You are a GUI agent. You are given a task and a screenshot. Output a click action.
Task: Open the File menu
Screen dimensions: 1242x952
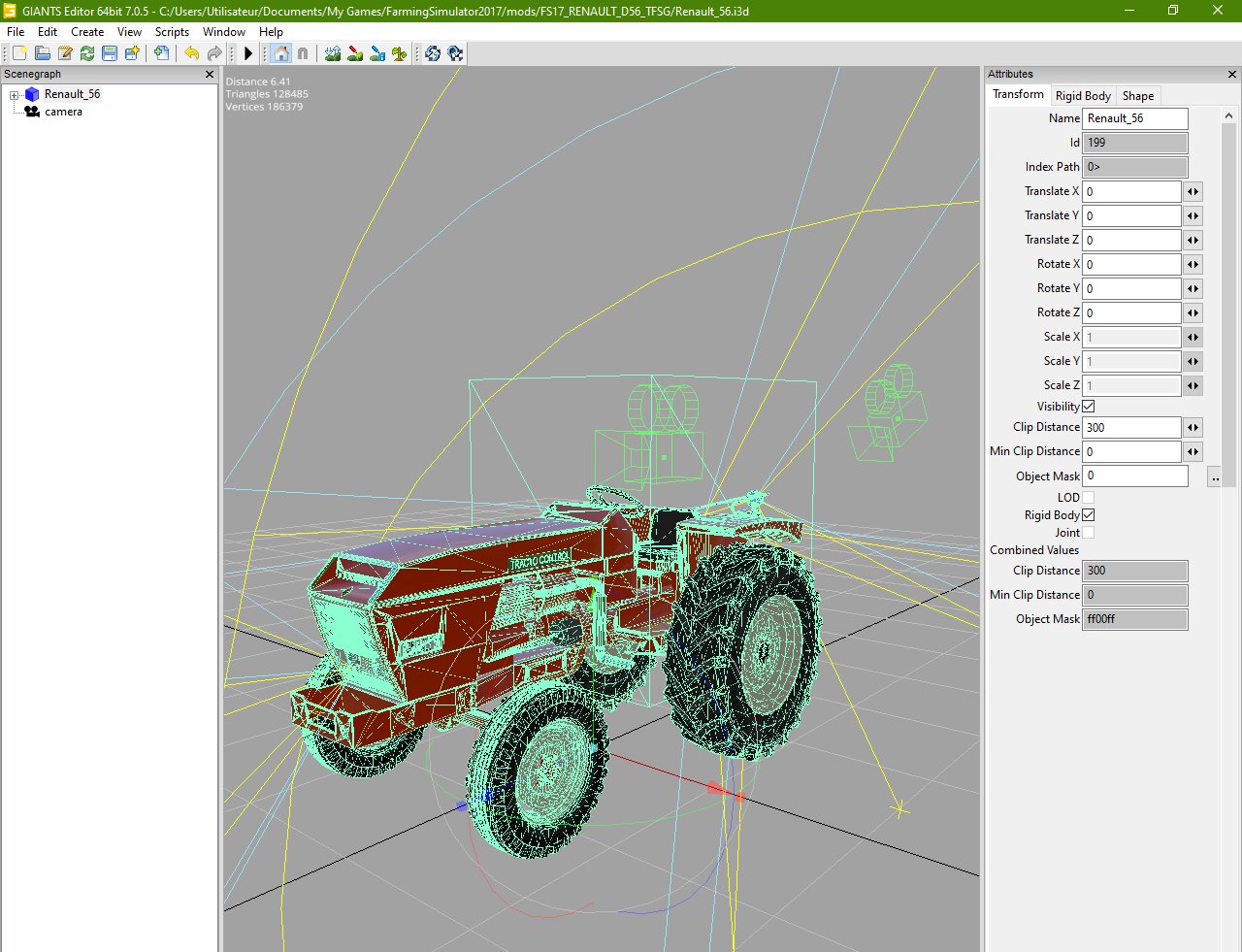pos(16,32)
